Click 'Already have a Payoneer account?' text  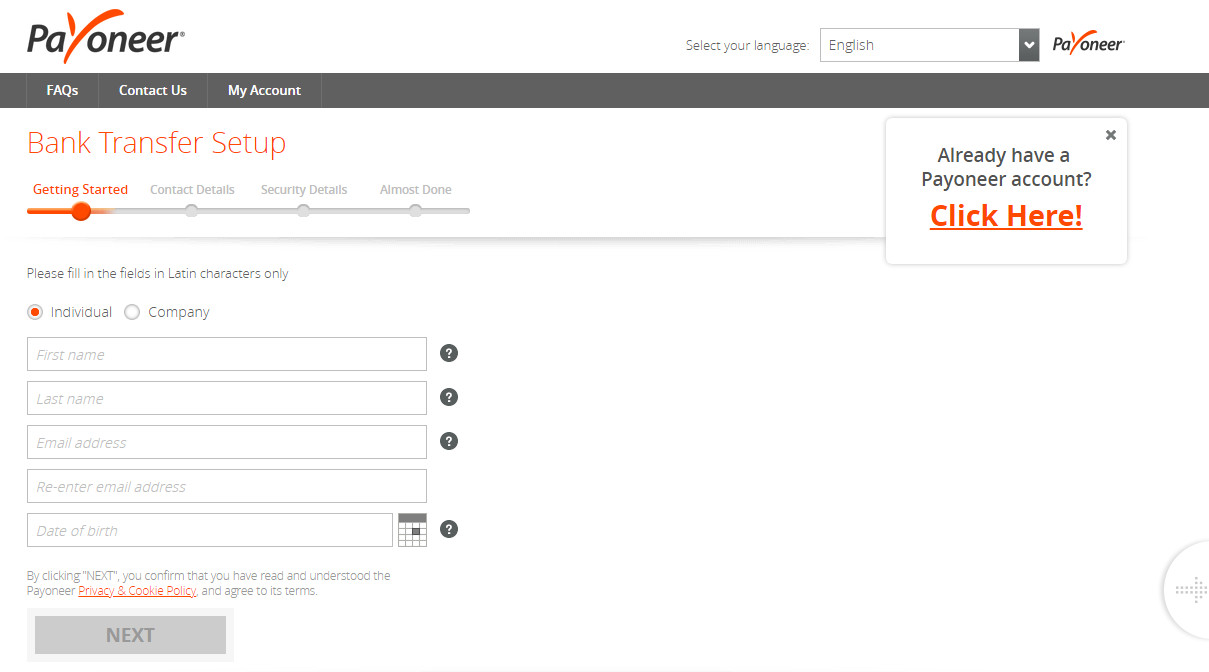tap(1006, 167)
